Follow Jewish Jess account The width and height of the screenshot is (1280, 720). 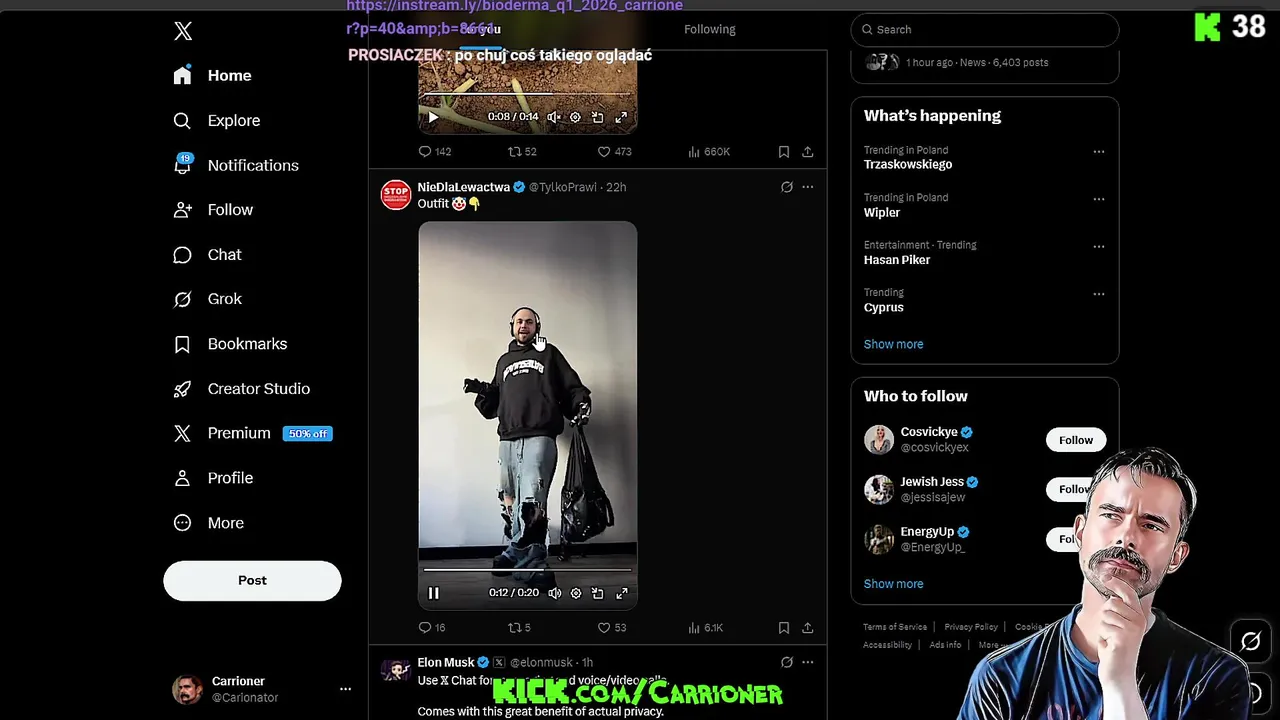1072,489
